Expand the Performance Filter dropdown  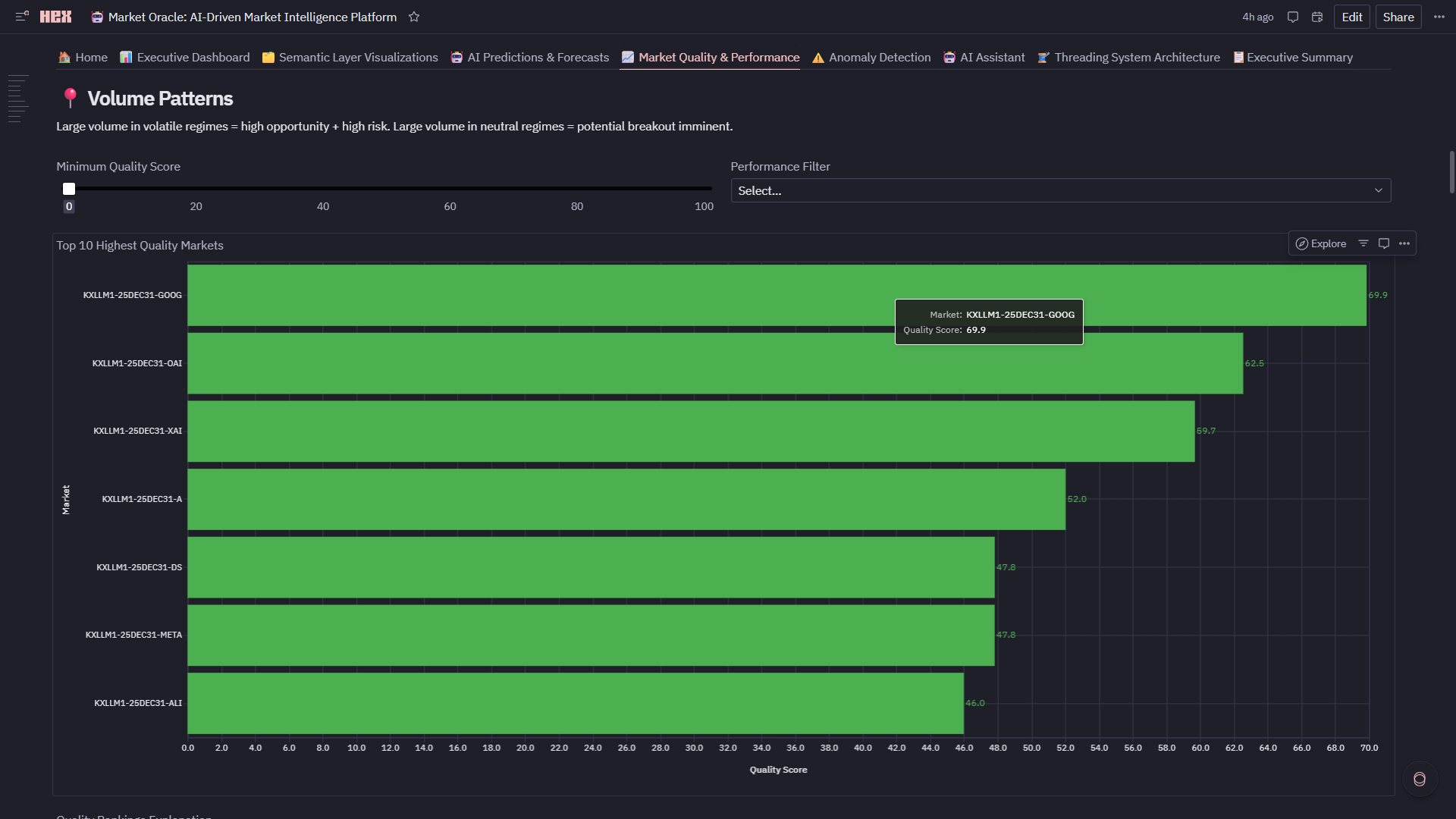pos(1060,190)
